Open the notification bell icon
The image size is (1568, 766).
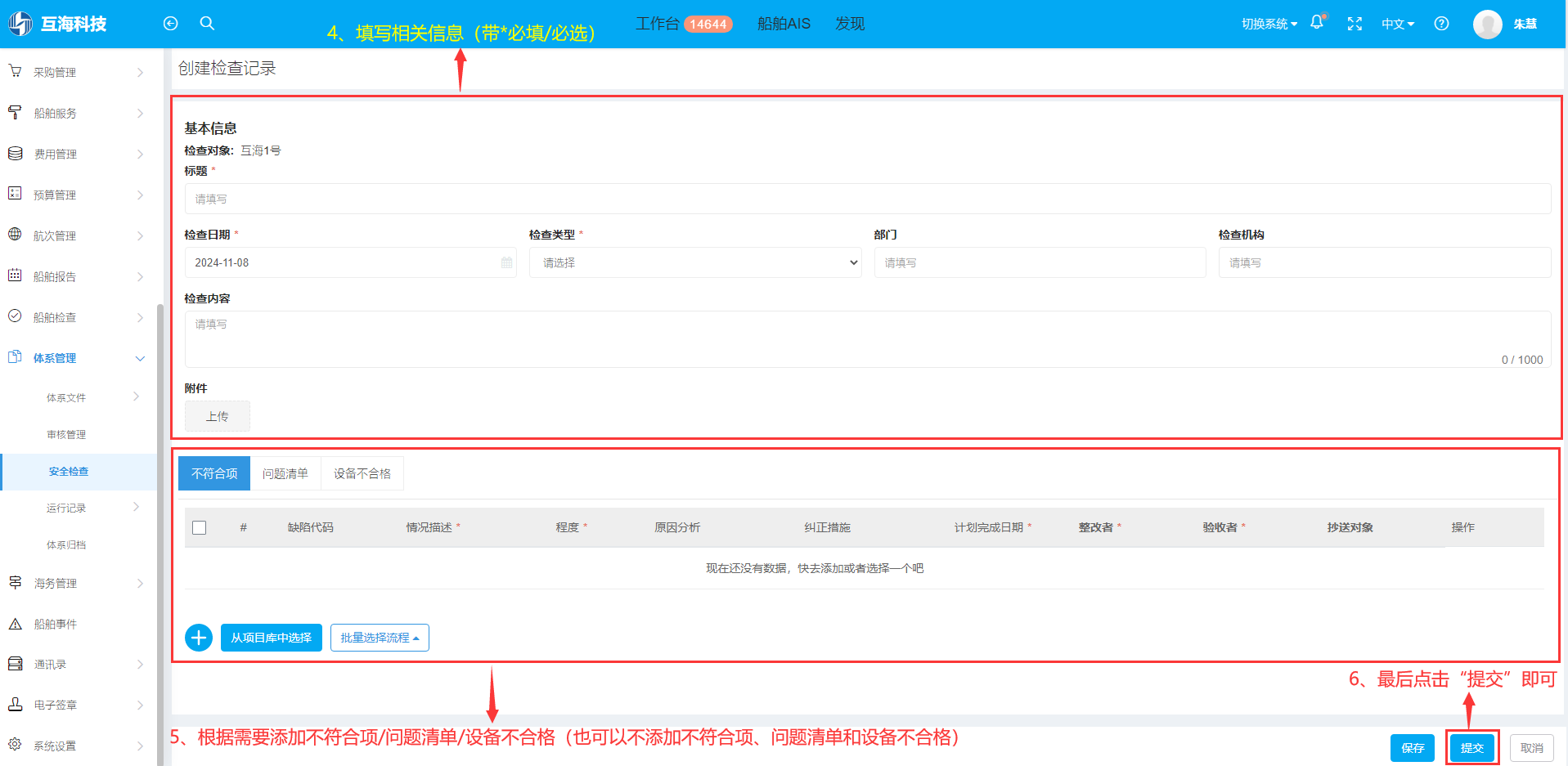point(1317,23)
